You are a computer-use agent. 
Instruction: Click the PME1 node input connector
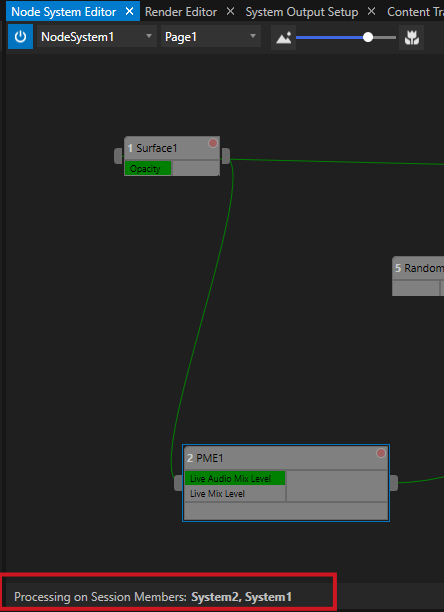click(178, 483)
